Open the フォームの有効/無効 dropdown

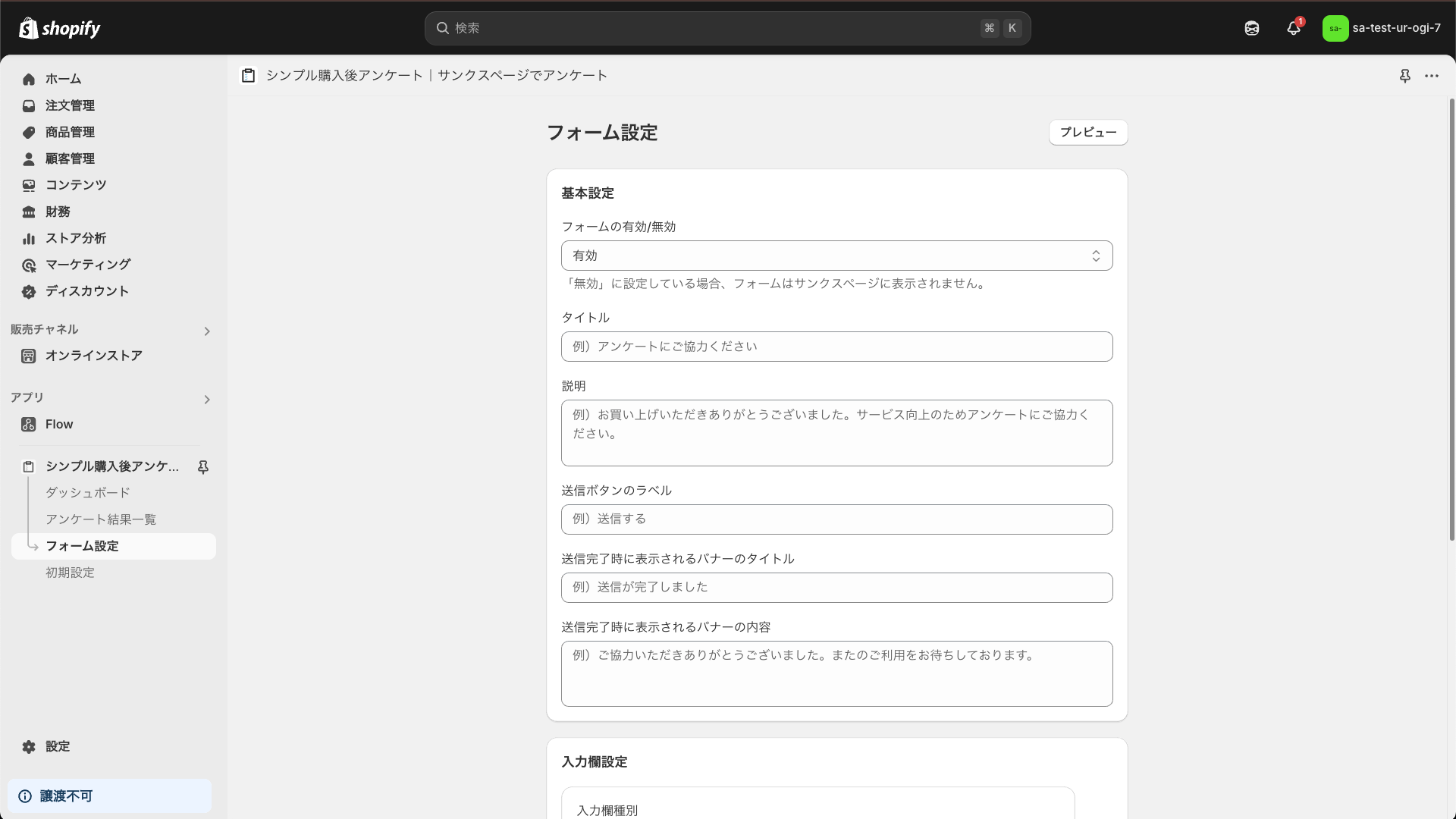coord(836,256)
